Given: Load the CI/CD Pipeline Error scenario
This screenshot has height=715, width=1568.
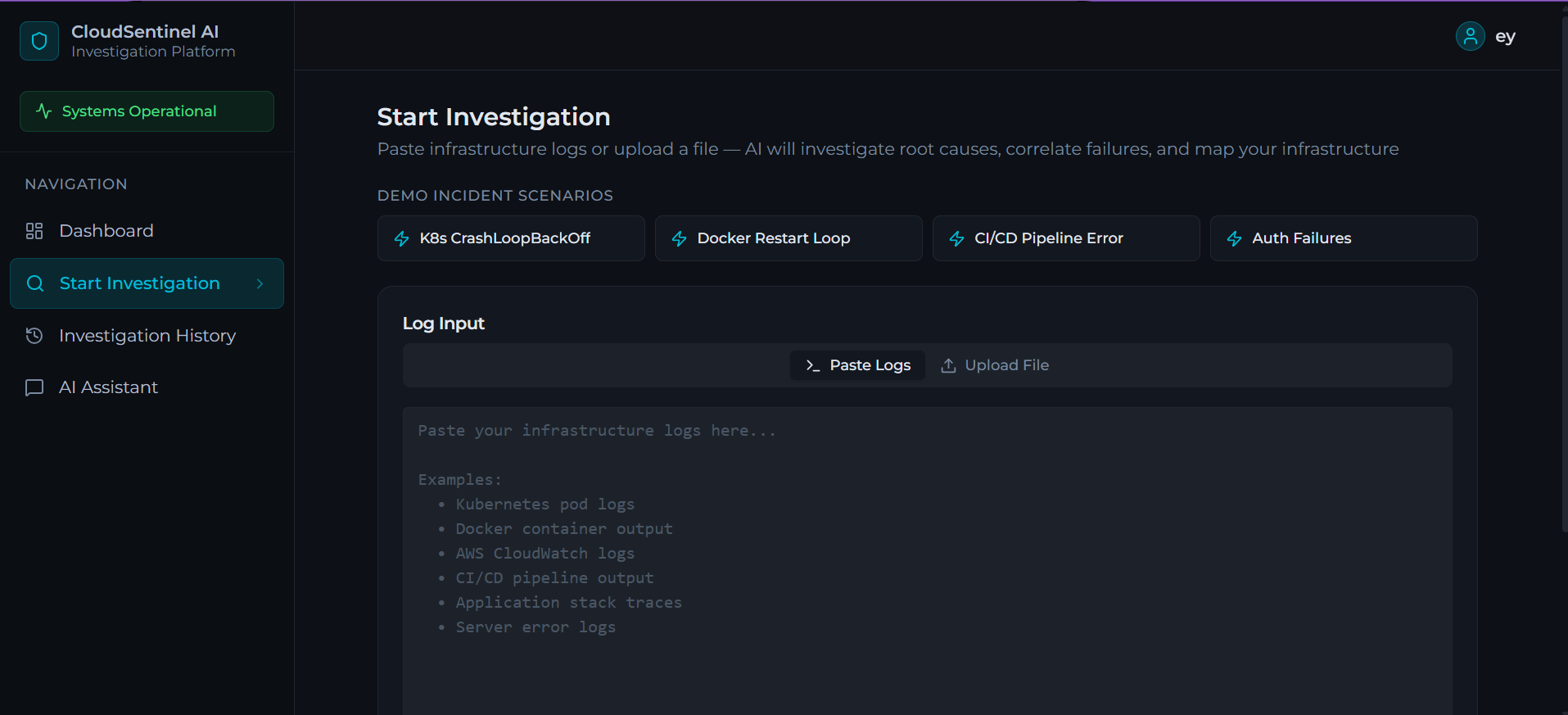Looking at the screenshot, I should [x=1066, y=238].
